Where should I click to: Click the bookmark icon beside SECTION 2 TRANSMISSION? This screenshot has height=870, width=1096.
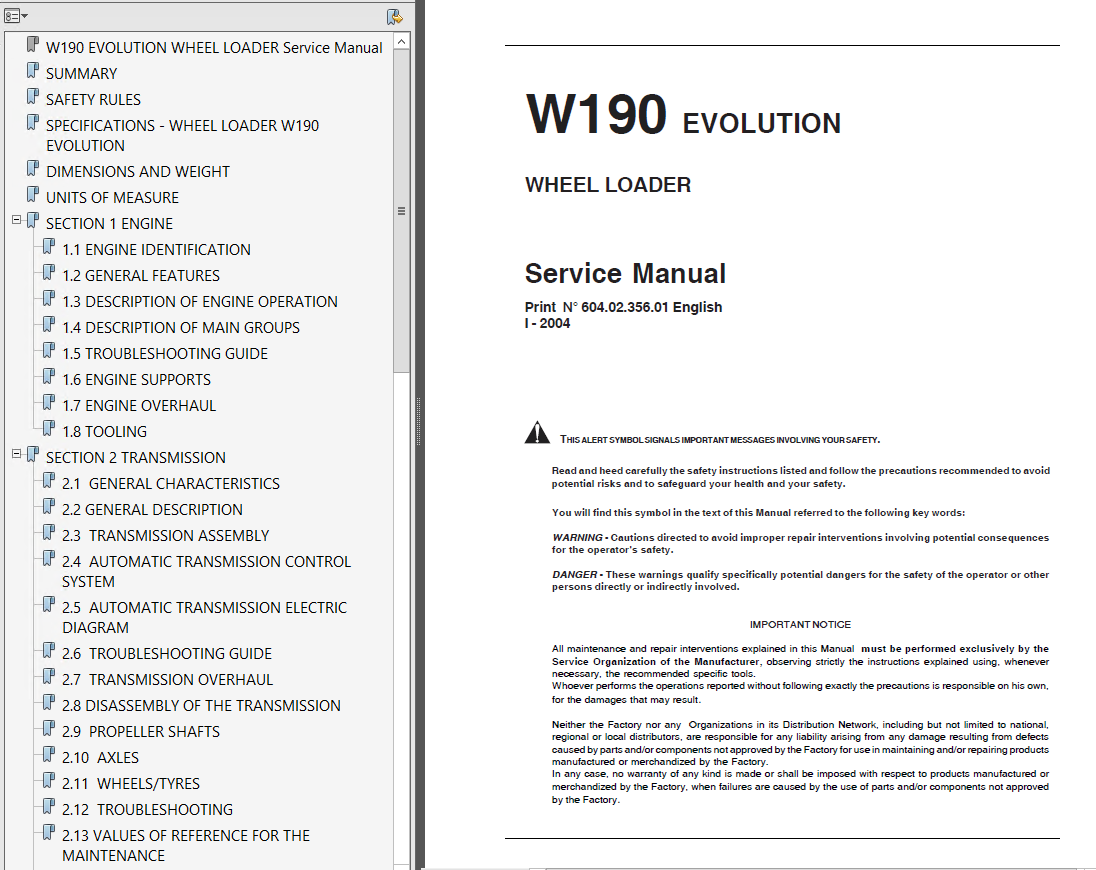coord(33,455)
